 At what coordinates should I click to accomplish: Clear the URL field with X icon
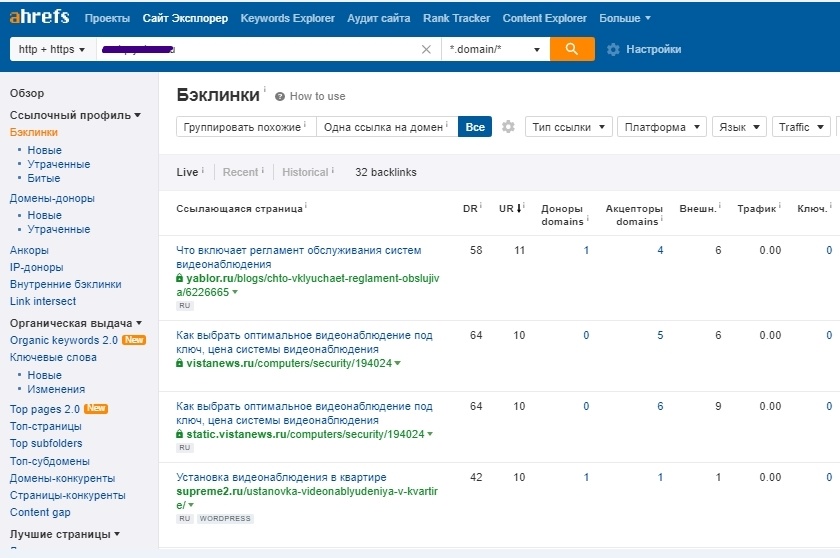coord(427,49)
